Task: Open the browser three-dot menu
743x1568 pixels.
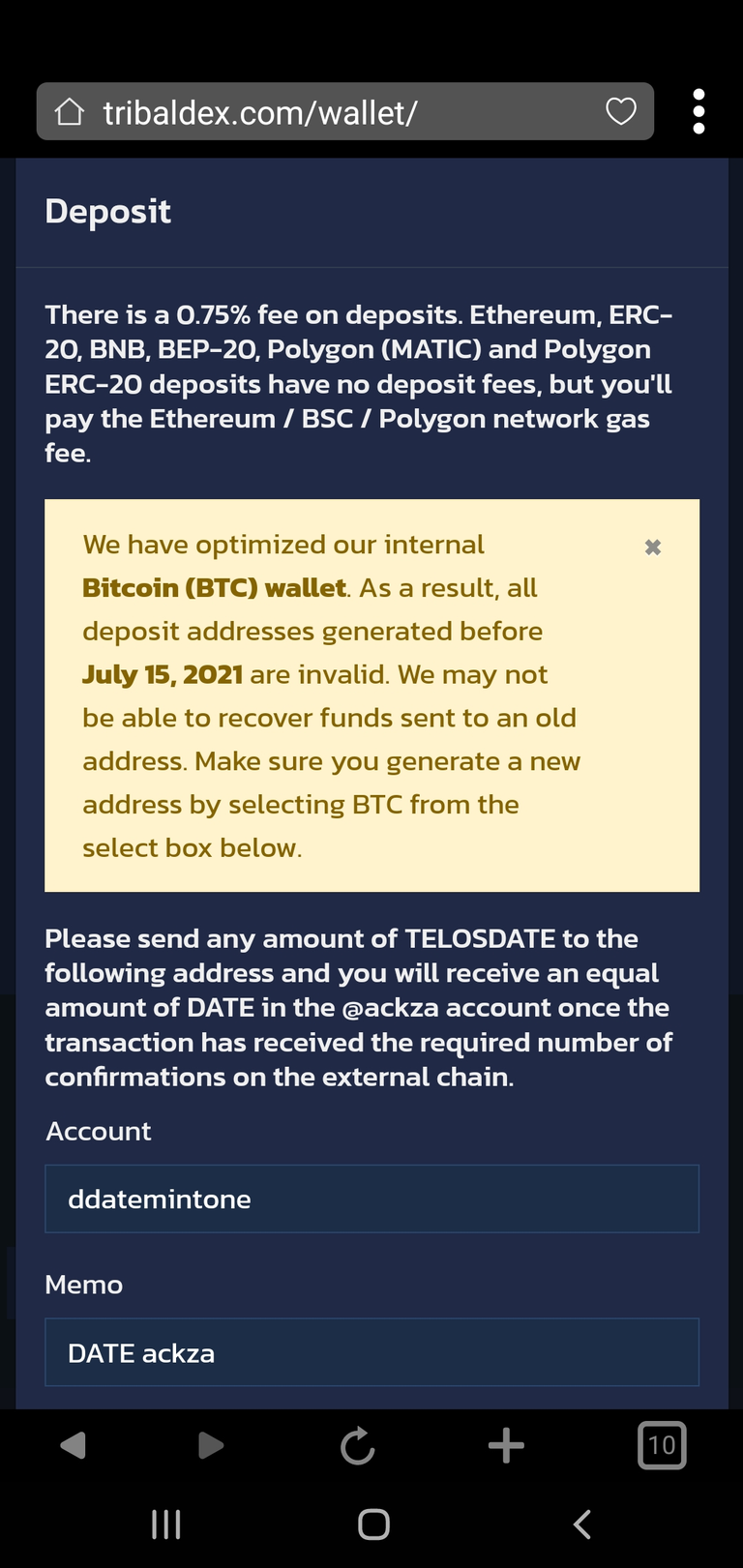Action: [698, 111]
